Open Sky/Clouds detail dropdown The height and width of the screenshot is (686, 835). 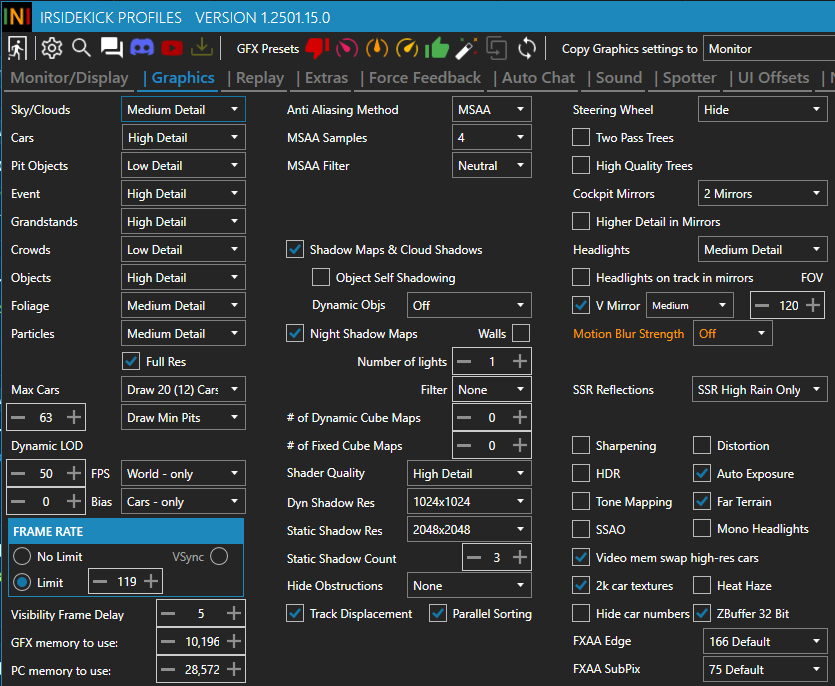click(x=183, y=109)
